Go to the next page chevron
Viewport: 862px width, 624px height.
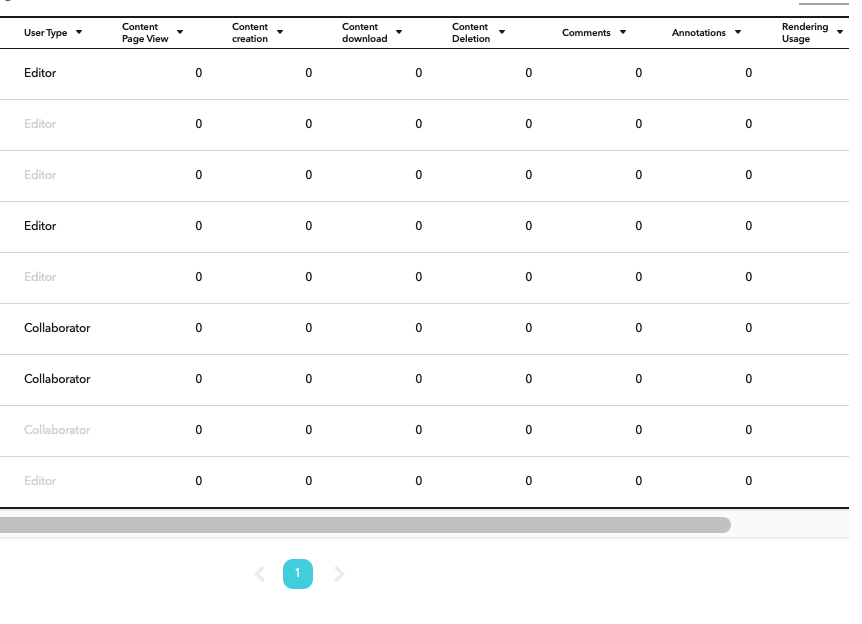coord(339,574)
